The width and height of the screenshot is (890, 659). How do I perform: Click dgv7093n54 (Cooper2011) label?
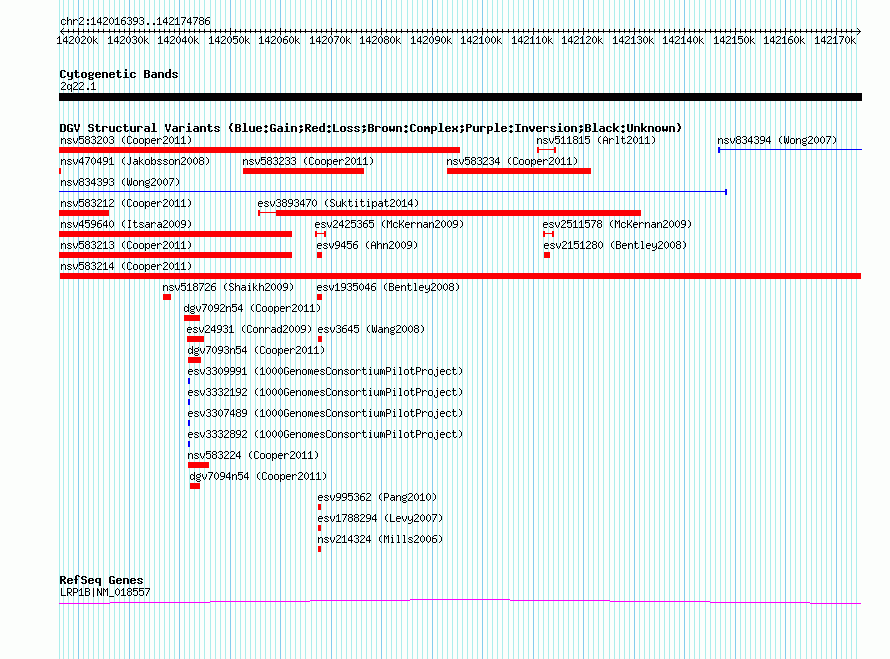coord(256,350)
